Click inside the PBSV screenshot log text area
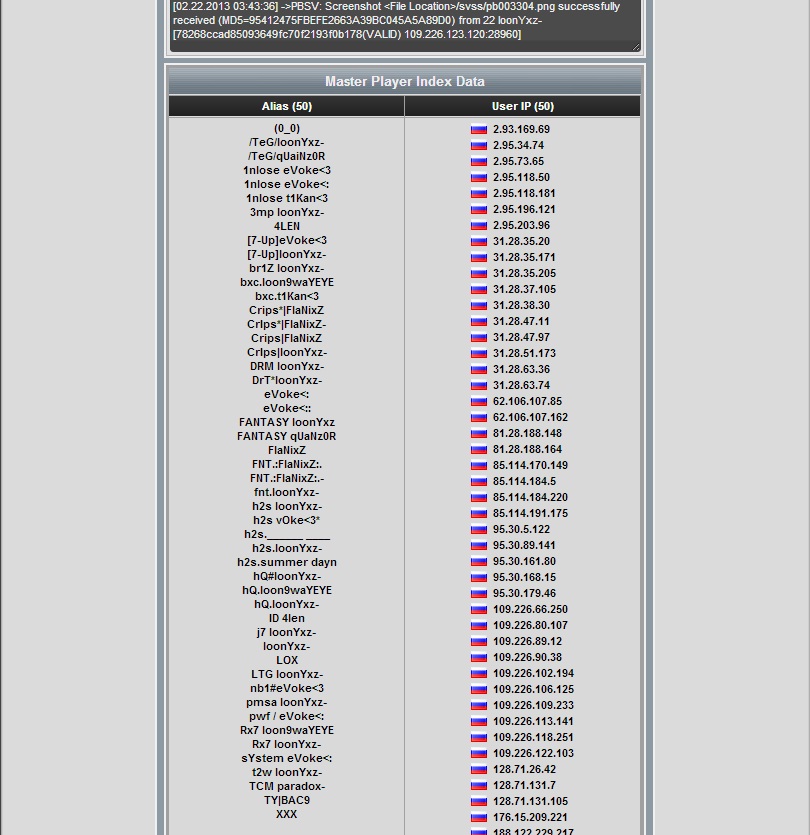Screen dimensions: 810x835 coord(405,25)
